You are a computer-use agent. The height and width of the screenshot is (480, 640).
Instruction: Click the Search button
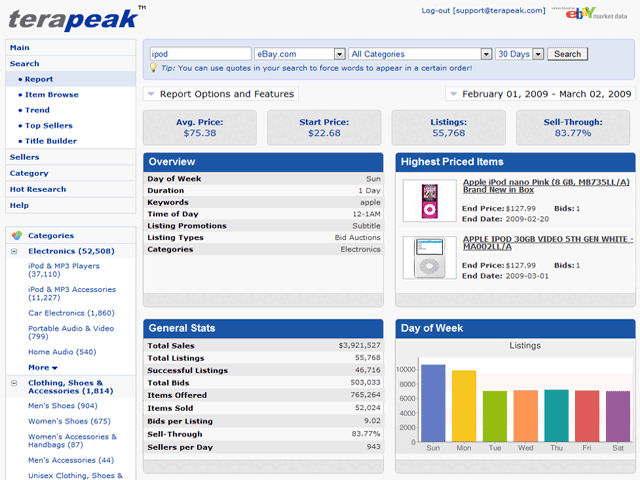point(567,54)
